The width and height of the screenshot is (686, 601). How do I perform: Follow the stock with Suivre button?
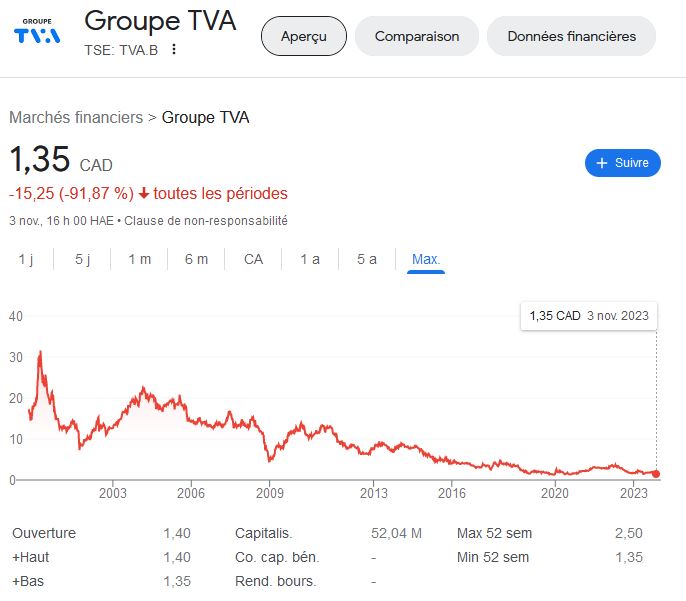click(x=622, y=163)
